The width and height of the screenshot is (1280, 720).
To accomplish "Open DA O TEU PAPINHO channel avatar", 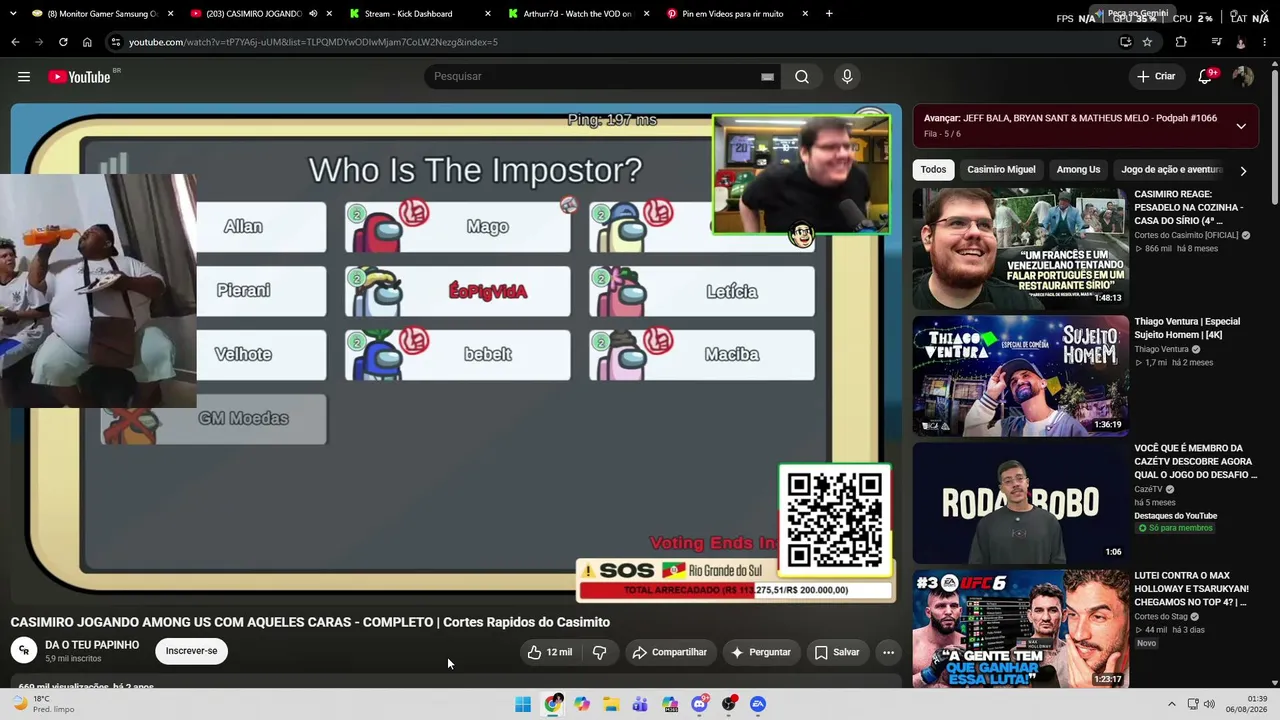I will tap(24, 651).
